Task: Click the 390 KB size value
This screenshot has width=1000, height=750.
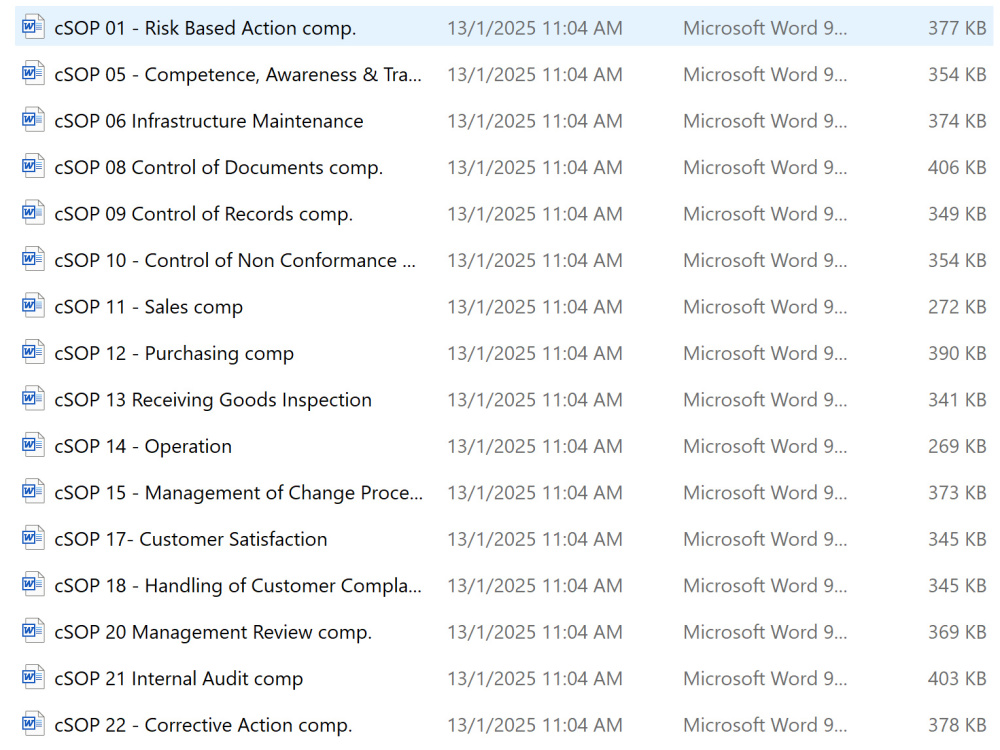Action: coord(957,354)
